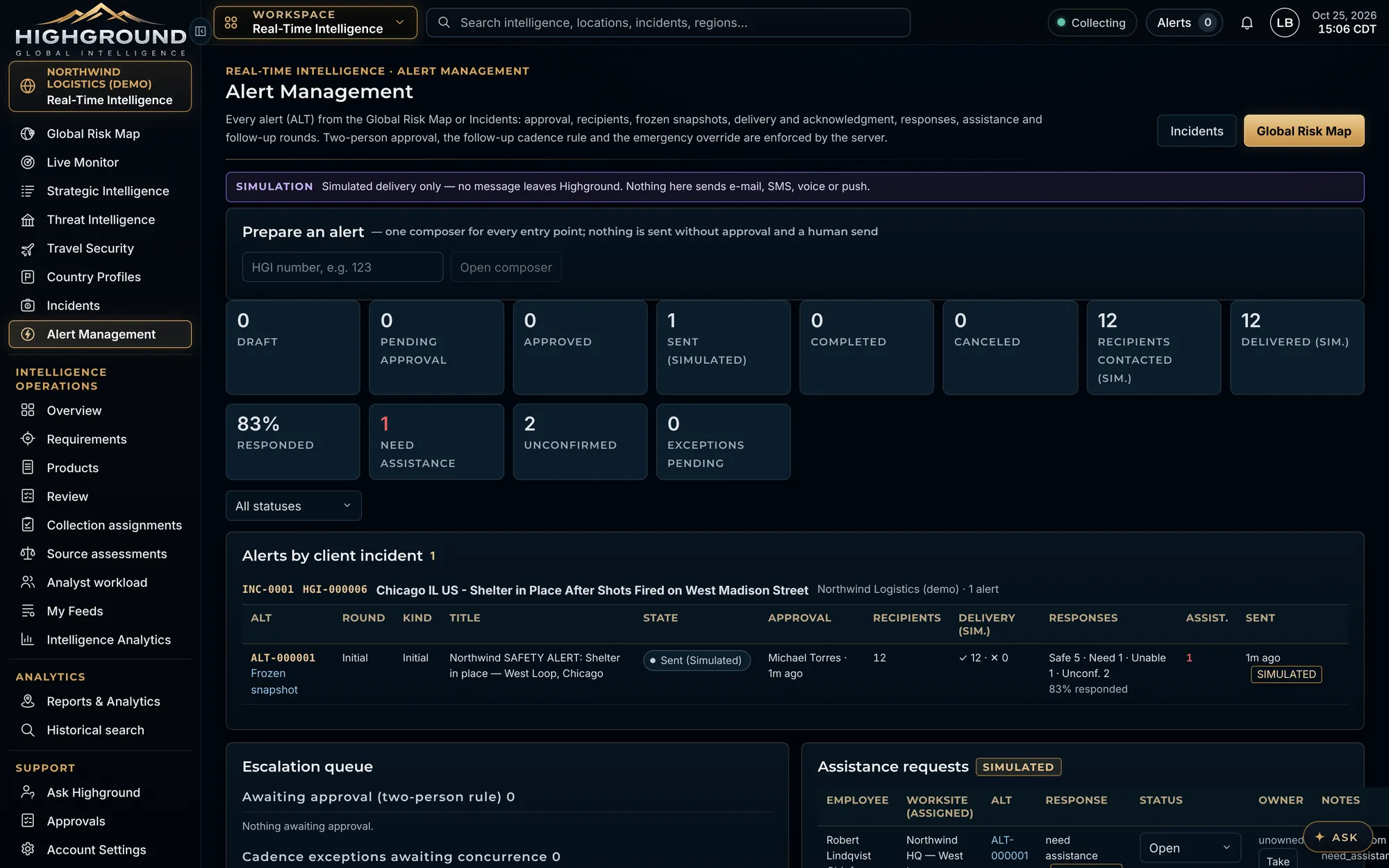
Task: Click the Alert Management lightning icon
Action: click(x=28, y=334)
